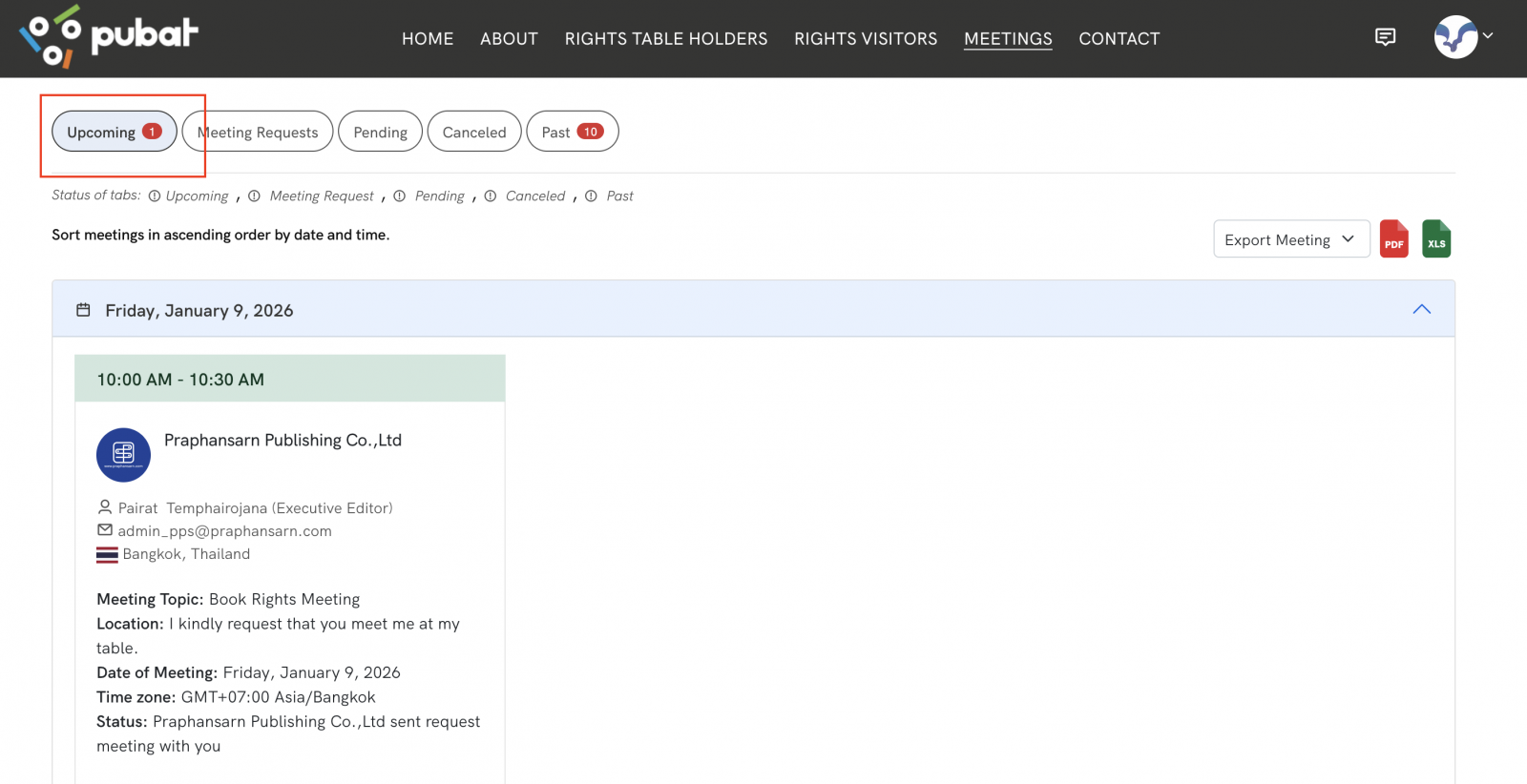Viewport: 1527px width, 784px height.
Task: Export meetings as XLS
Action: pyautogui.click(x=1436, y=238)
